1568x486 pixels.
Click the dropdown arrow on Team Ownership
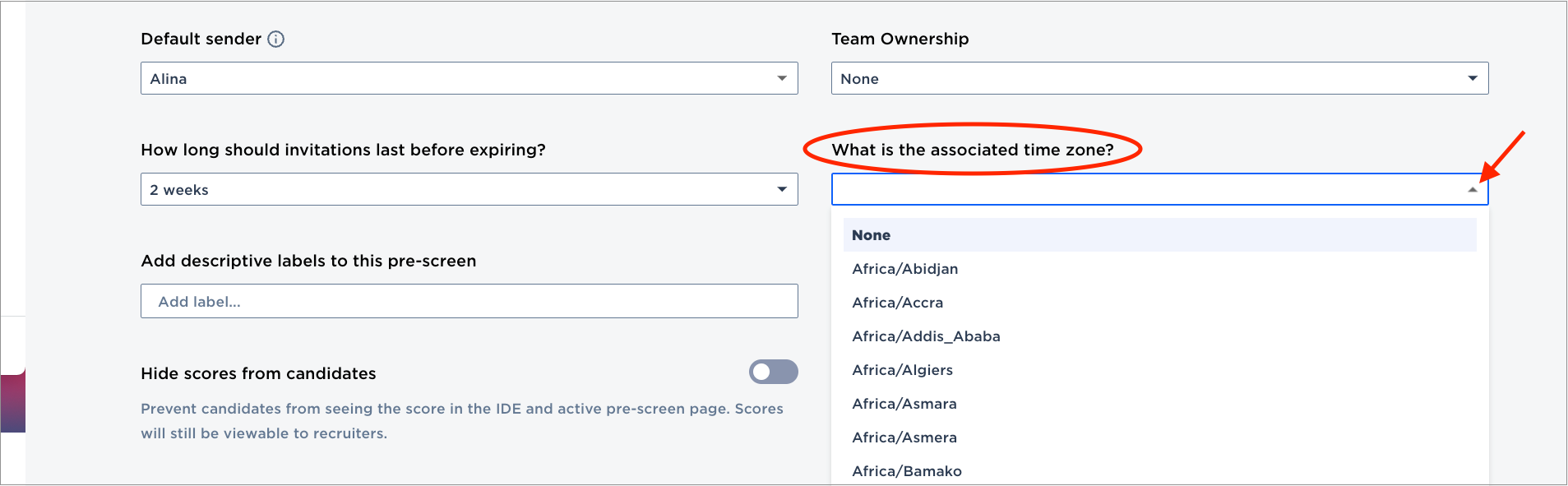[x=1473, y=78]
